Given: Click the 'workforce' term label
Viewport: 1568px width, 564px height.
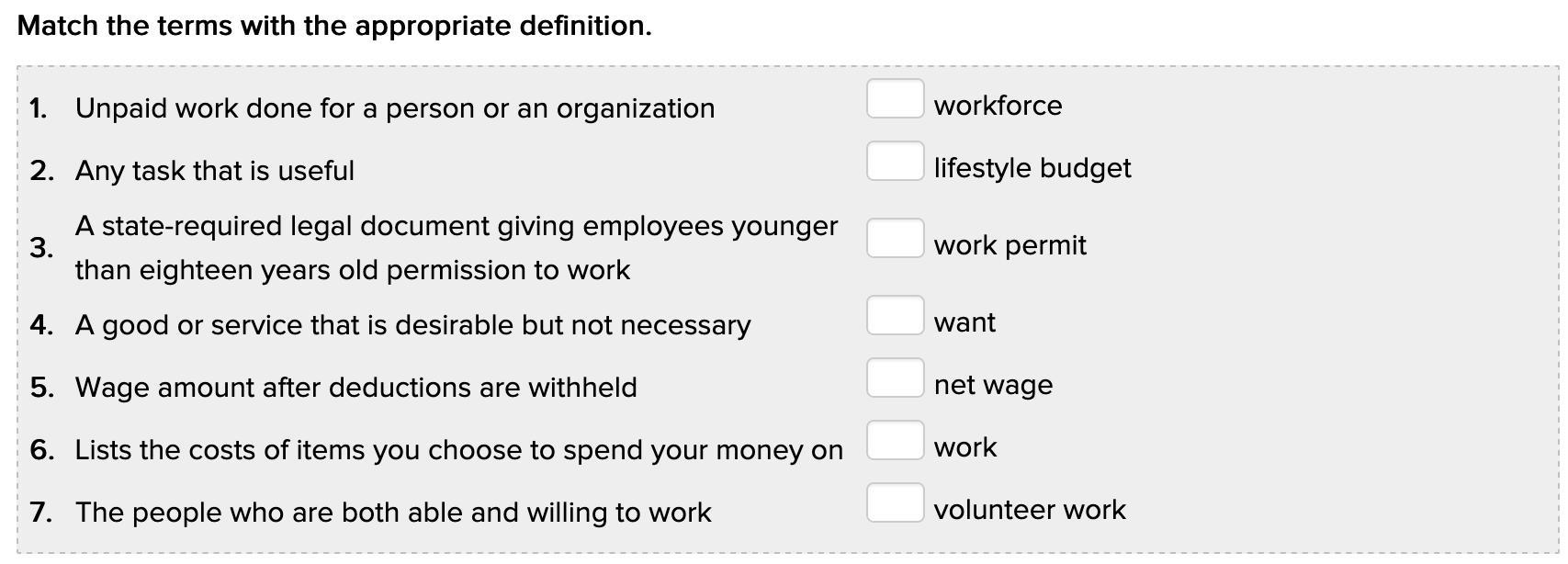Looking at the screenshot, I should [998, 106].
